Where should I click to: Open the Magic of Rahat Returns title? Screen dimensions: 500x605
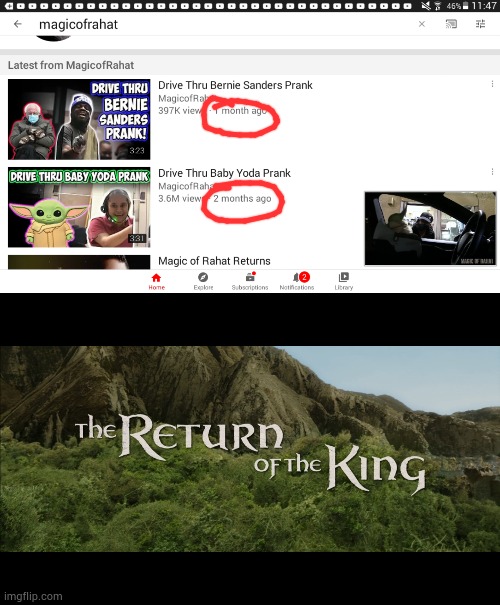(214, 261)
